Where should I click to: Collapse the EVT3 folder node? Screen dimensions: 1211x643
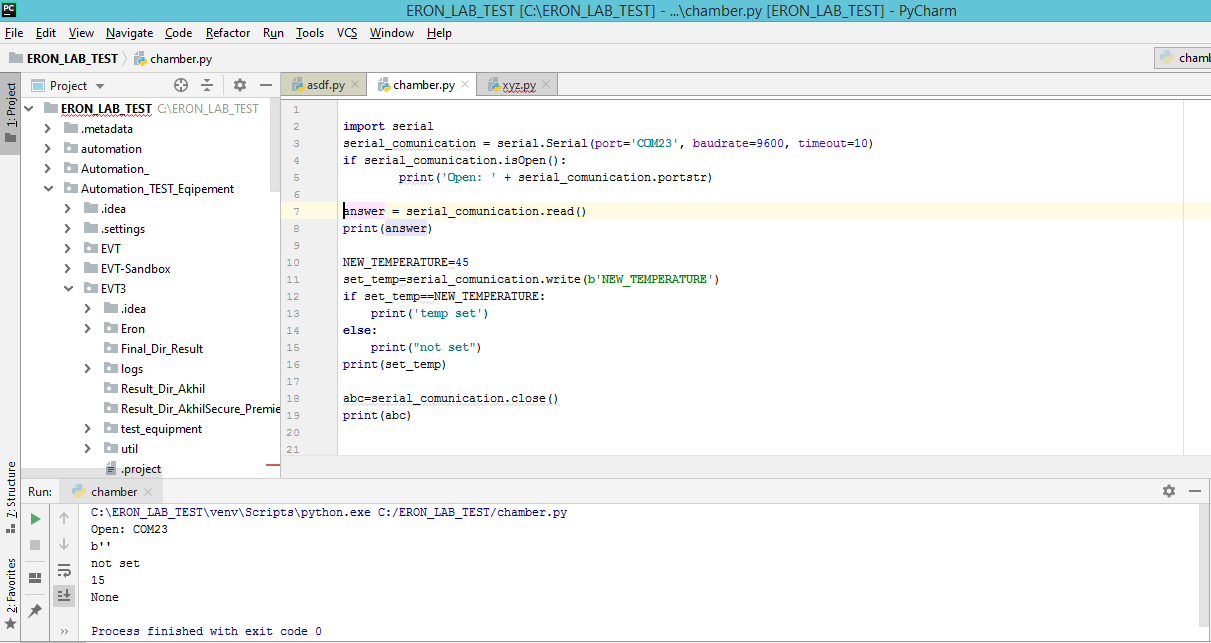coord(68,288)
